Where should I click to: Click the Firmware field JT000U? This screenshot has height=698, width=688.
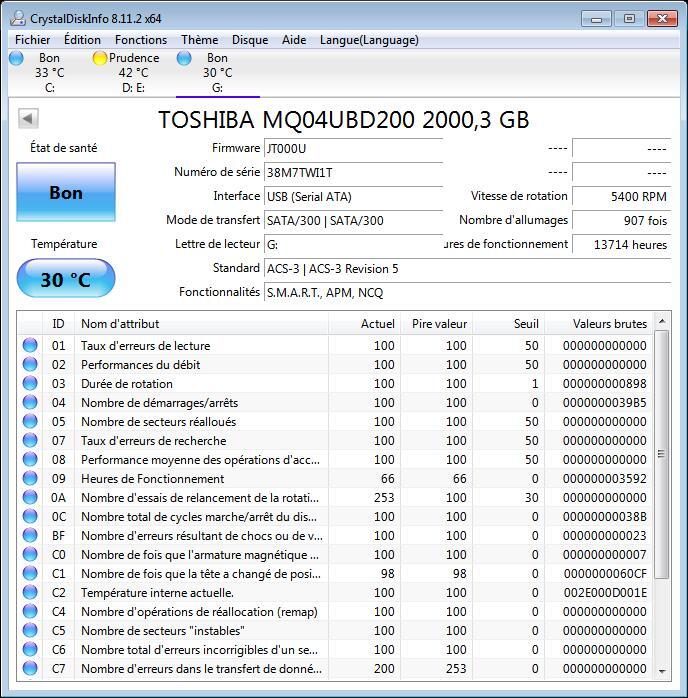click(353, 148)
